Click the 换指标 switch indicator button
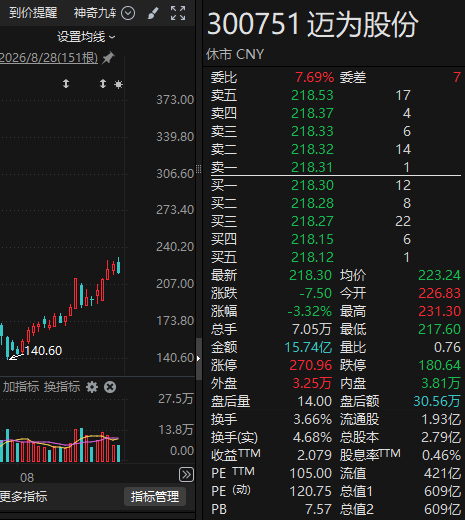Viewport: 465px width, 520px height. 62,387
